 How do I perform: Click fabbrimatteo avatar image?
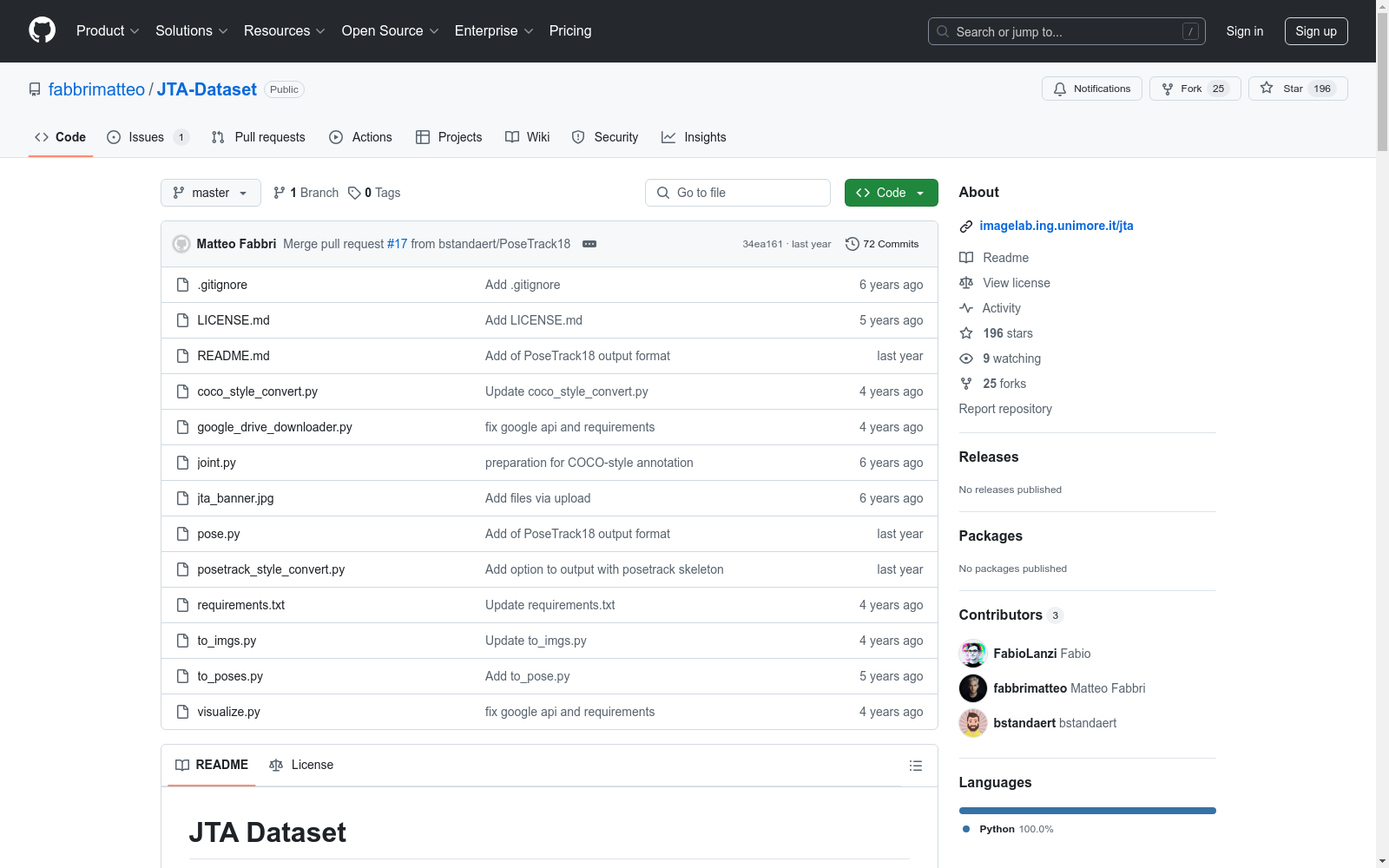pos(973,688)
